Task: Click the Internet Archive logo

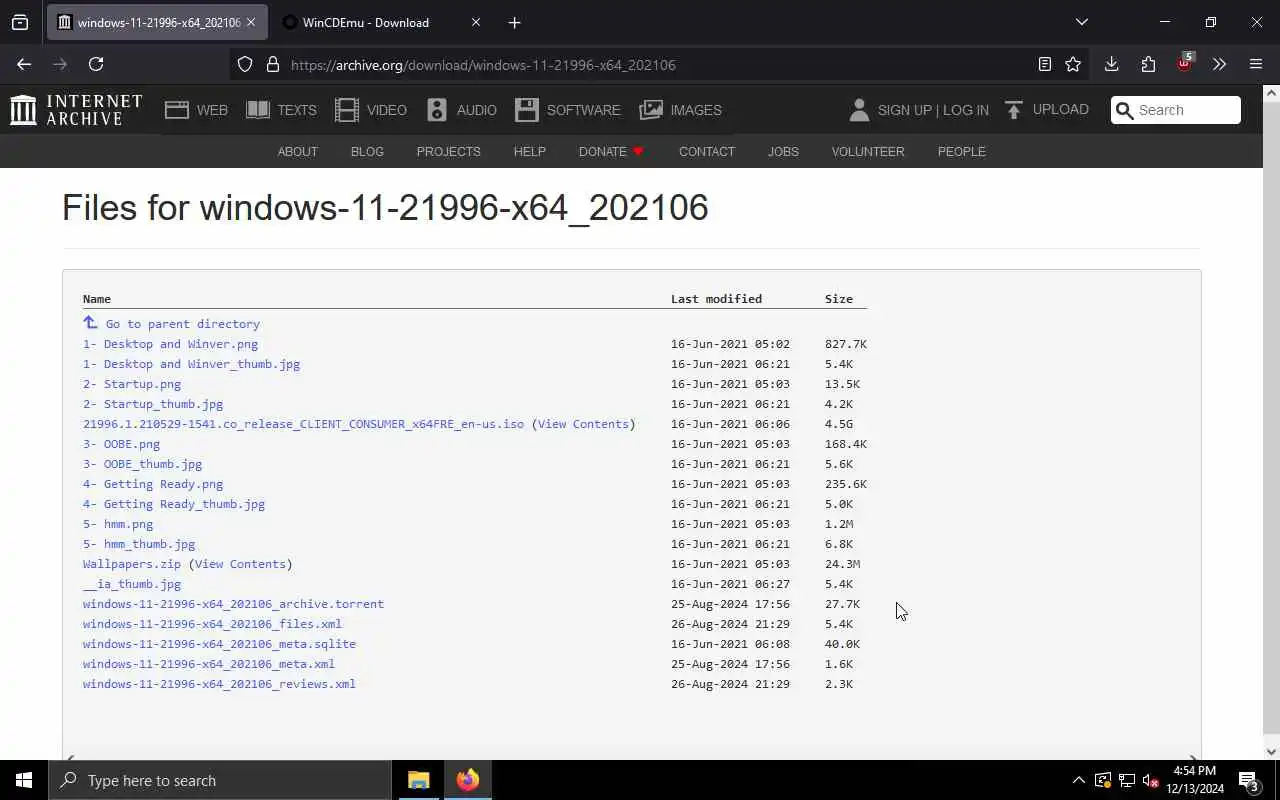Action: click(76, 110)
